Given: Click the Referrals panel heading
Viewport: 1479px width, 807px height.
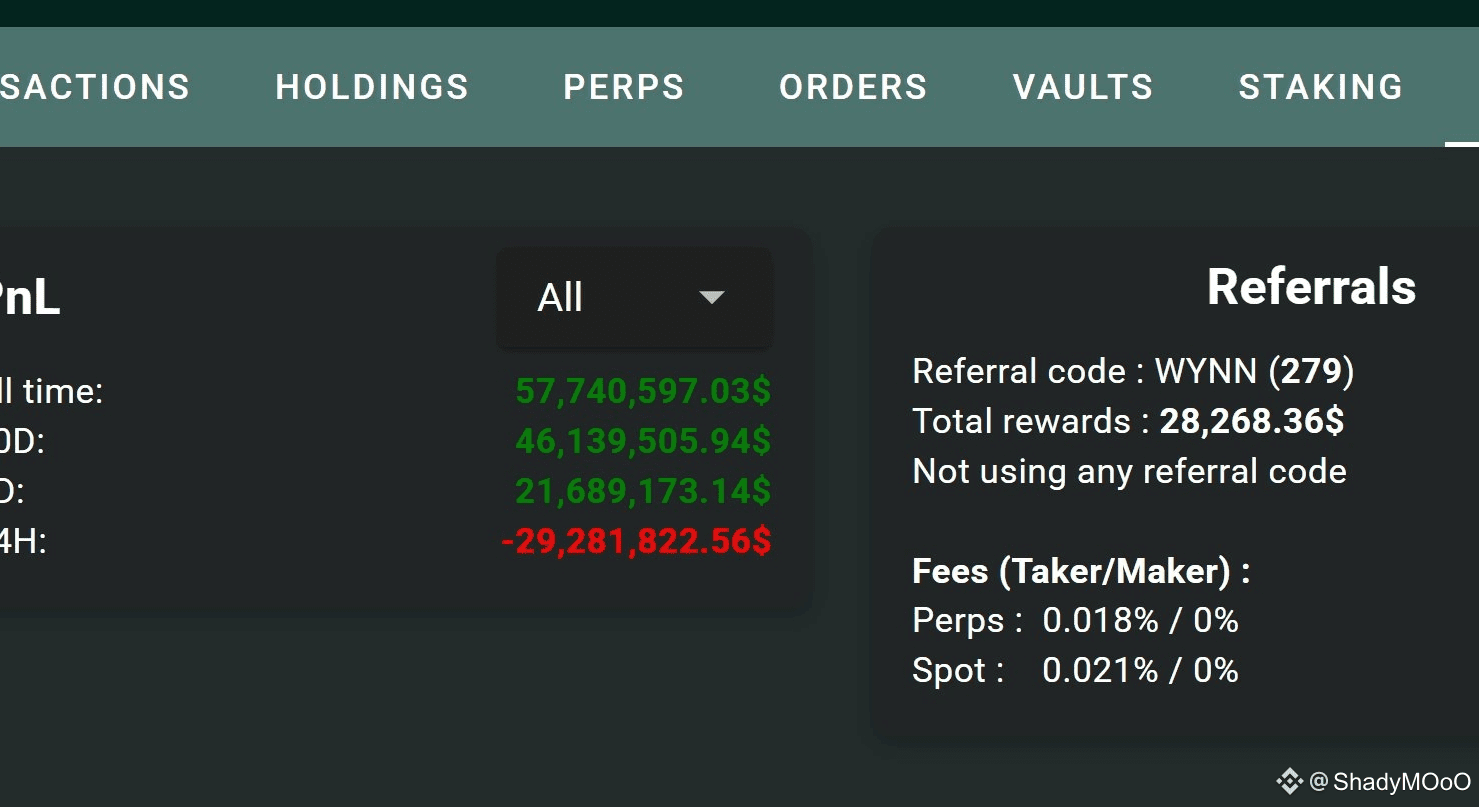Looking at the screenshot, I should (x=1311, y=287).
